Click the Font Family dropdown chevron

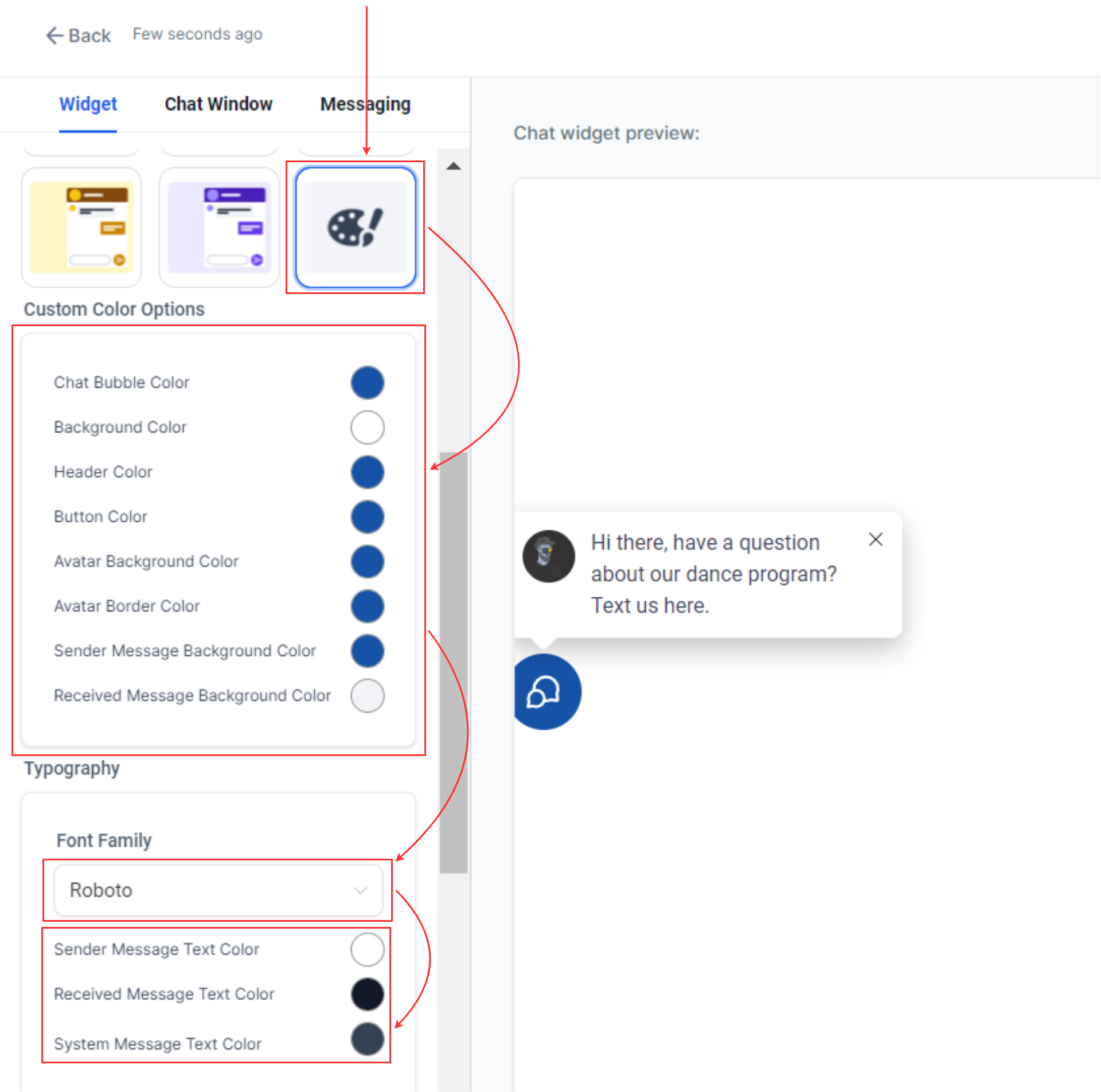pyautogui.click(x=360, y=890)
